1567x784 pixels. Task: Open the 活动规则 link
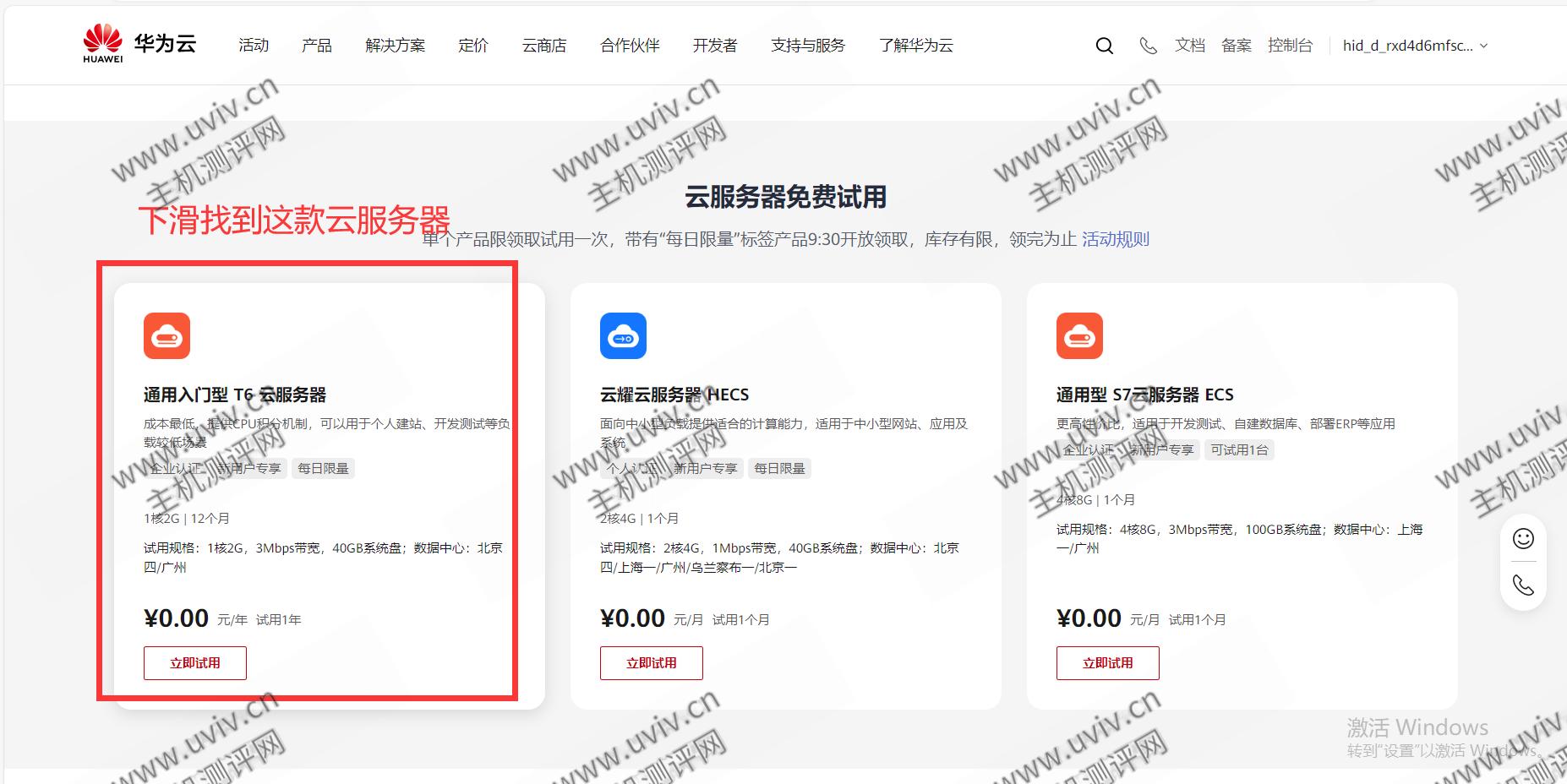pos(1115,239)
